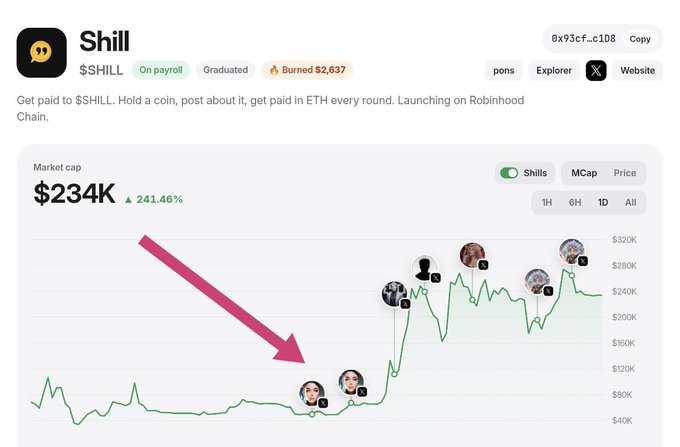Click the Graduated badge
Viewport: 680px width, 447px height.
point(226,70)
